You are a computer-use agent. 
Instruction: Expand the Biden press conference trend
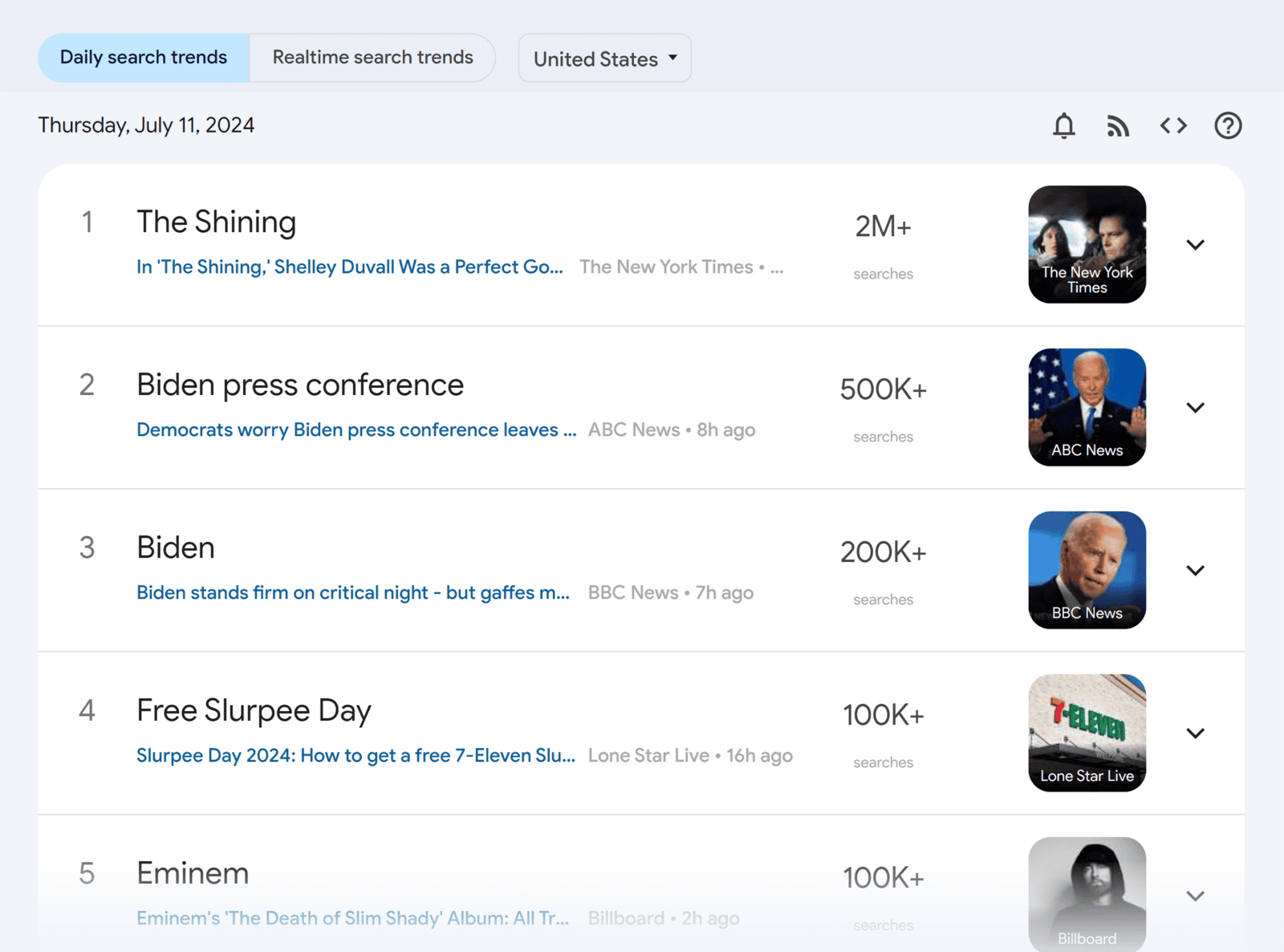[1195, 407]
